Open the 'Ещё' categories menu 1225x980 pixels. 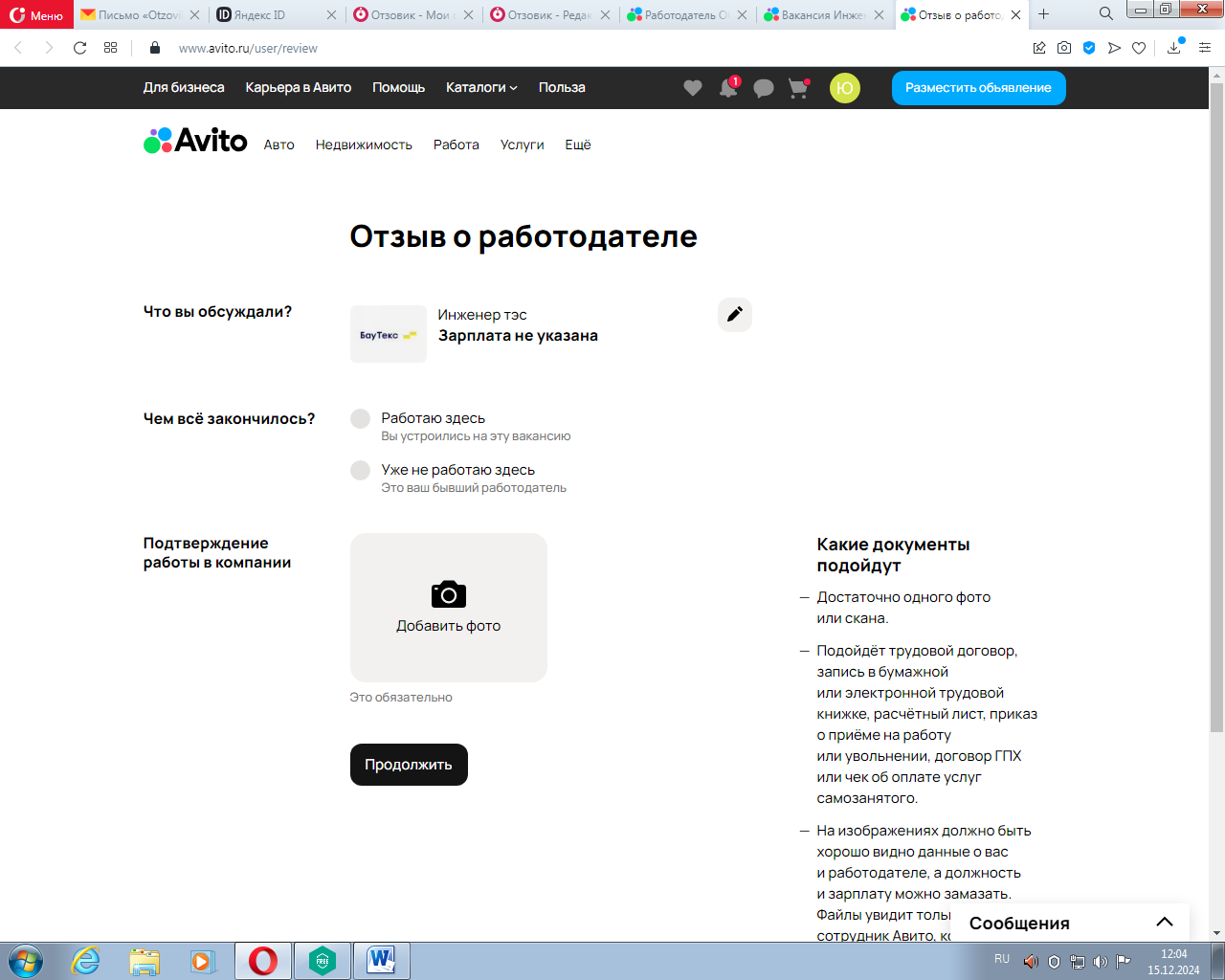tap(577, 145)
